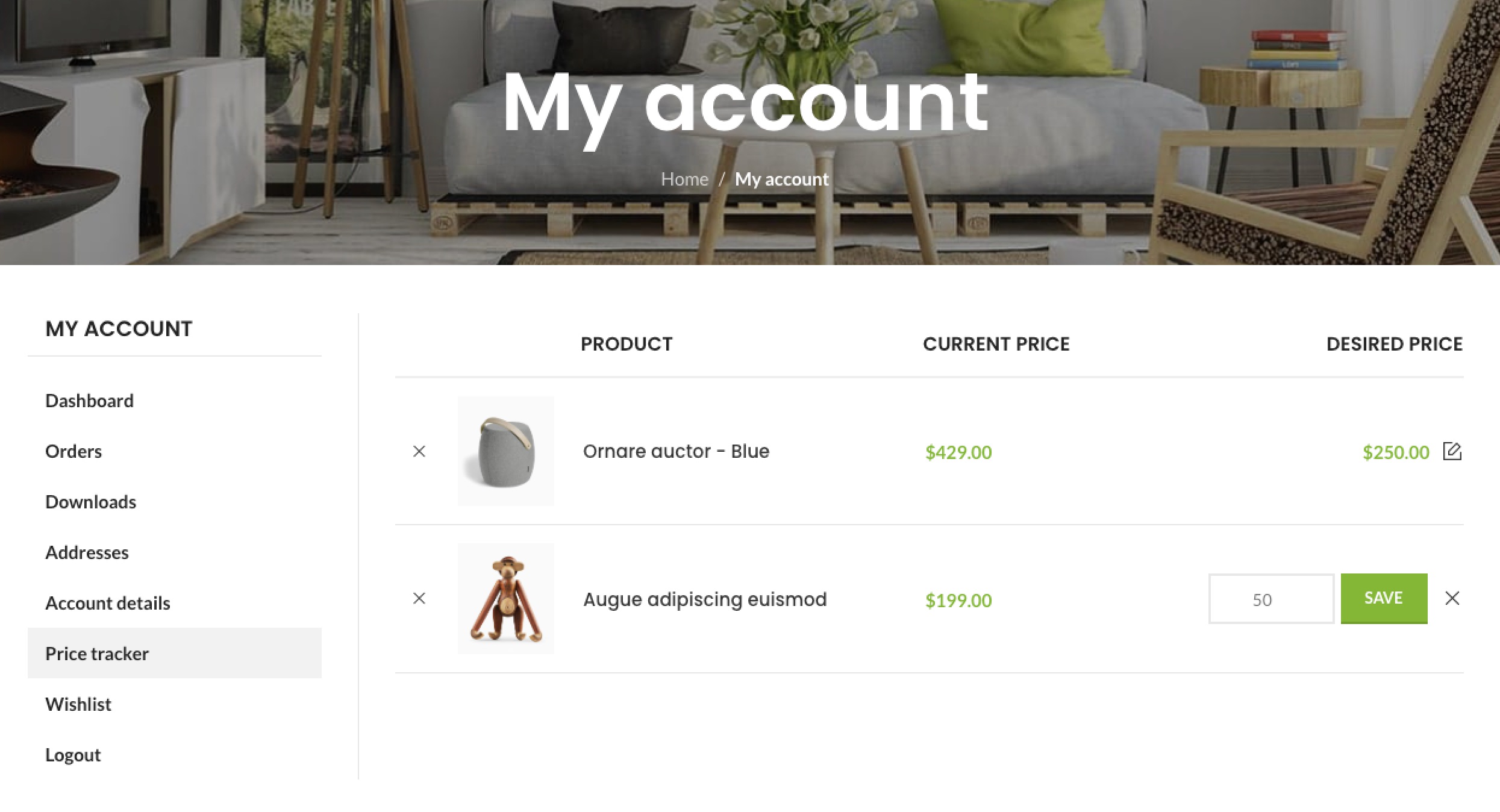The image size is (1500, 812).
Task: Edit desired price for Ornare auctor
Action: point(1452,451)
